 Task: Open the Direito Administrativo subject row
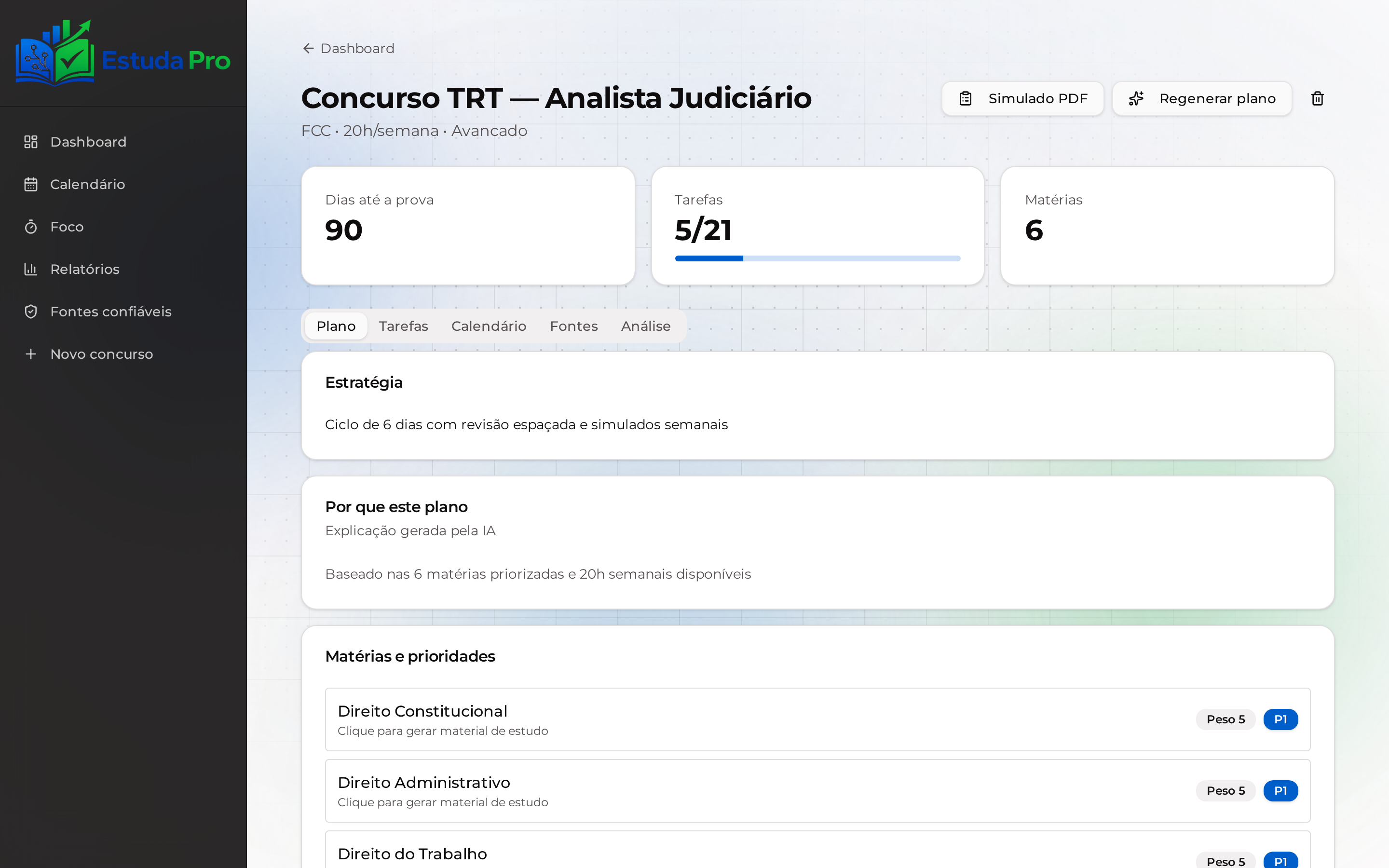[817, 790]
